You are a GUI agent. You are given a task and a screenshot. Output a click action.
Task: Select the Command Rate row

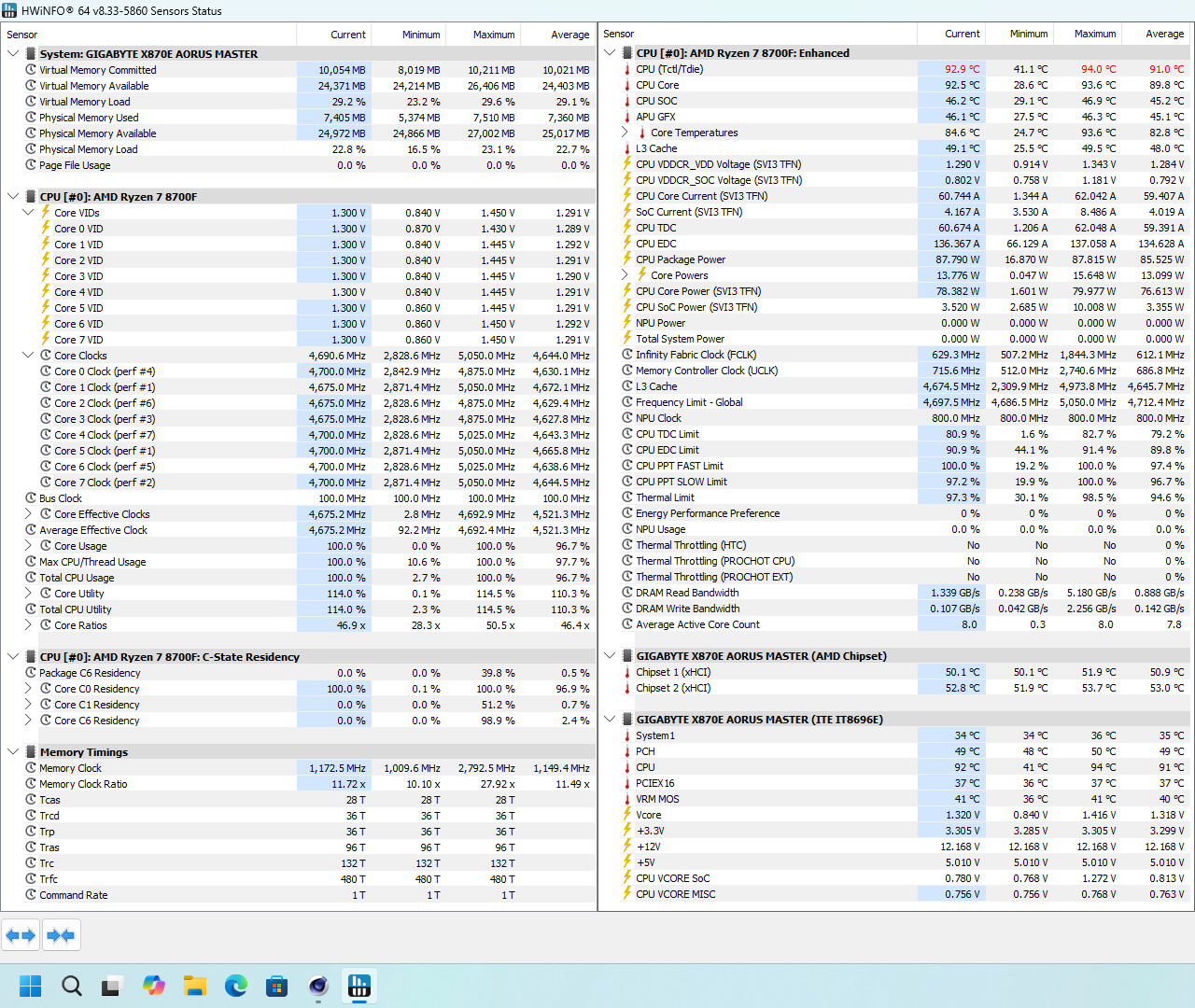(x=299, y=895)
